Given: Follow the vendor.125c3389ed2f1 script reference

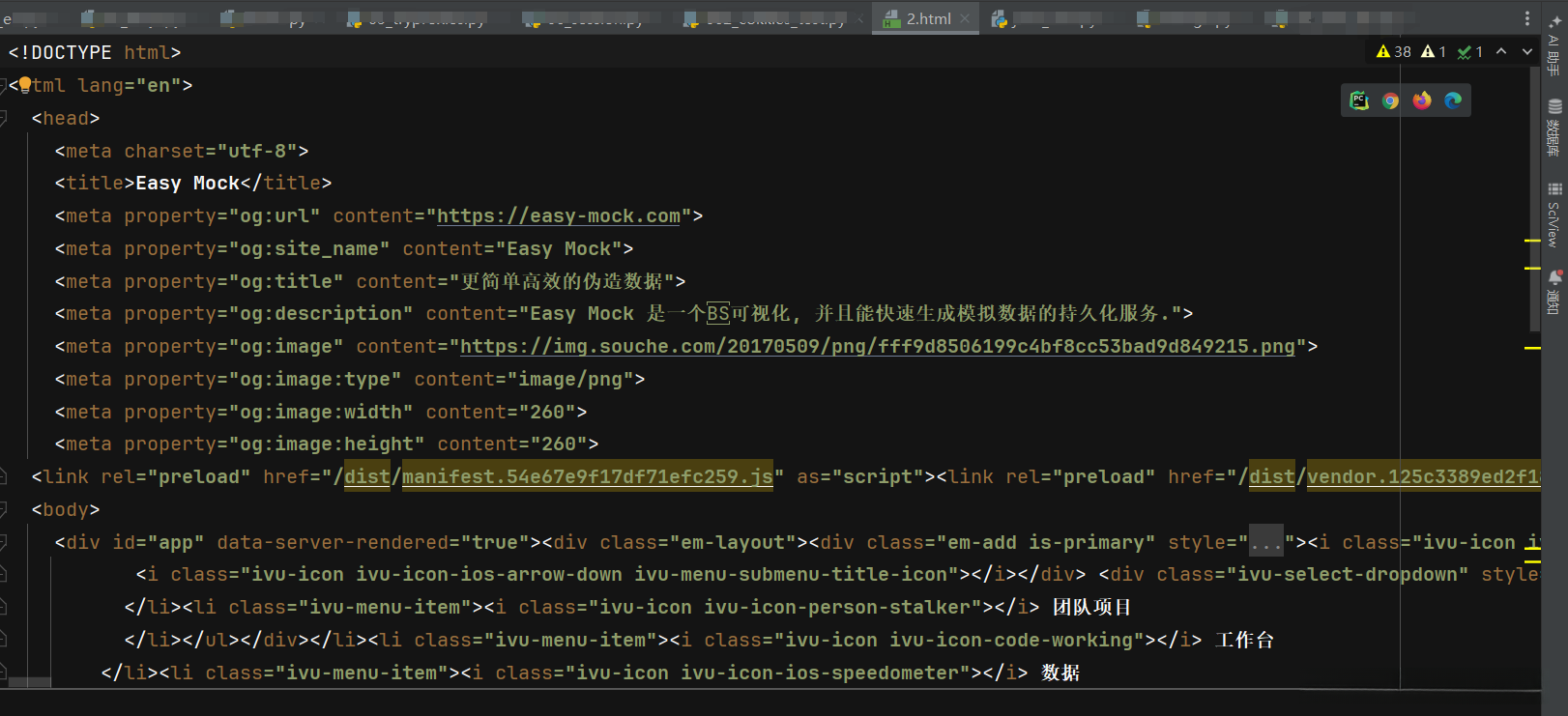Looking at the screenshot, I should (x=1424, y=476).
